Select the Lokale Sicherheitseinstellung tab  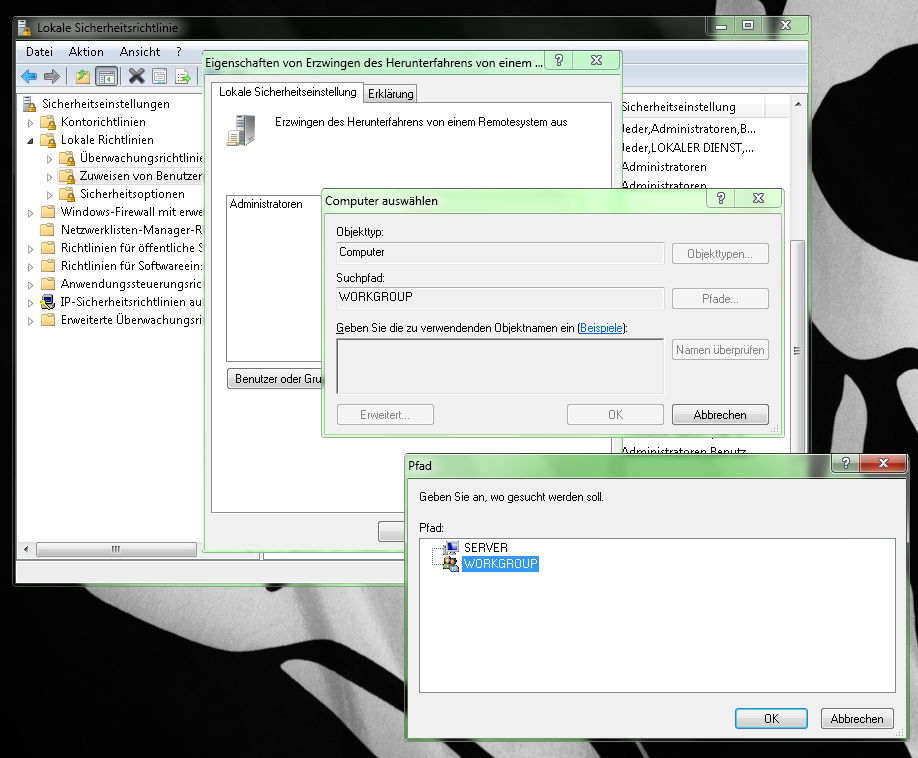pos(287,92)
